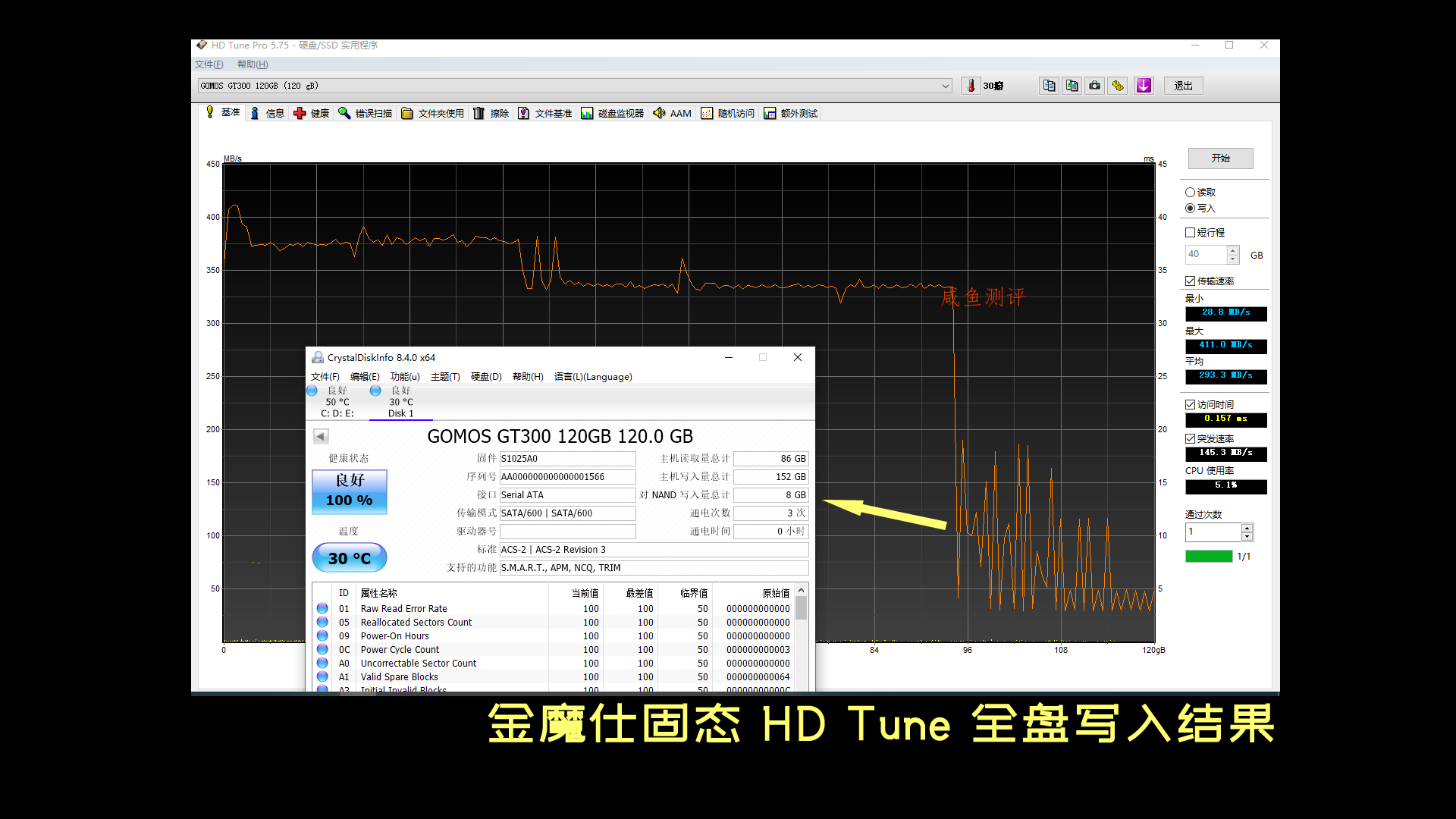Click the purple down-arrow minimize to tray icon
Image resolution: width=1456 pixels, height=819 pixels.
(x=1144, y=86)
